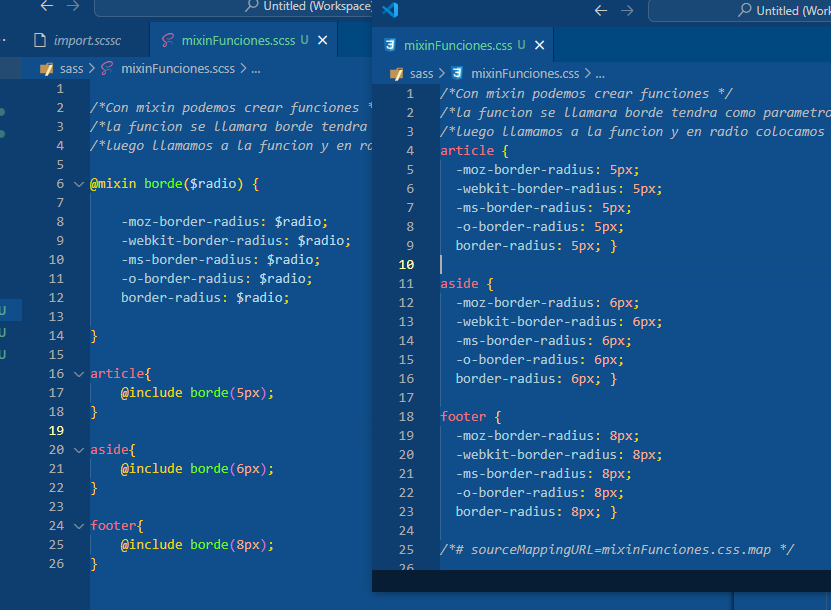Close the mixinFunciones.css tab
Viewport: 831px width, 610px height.
(x=539, y=45)
